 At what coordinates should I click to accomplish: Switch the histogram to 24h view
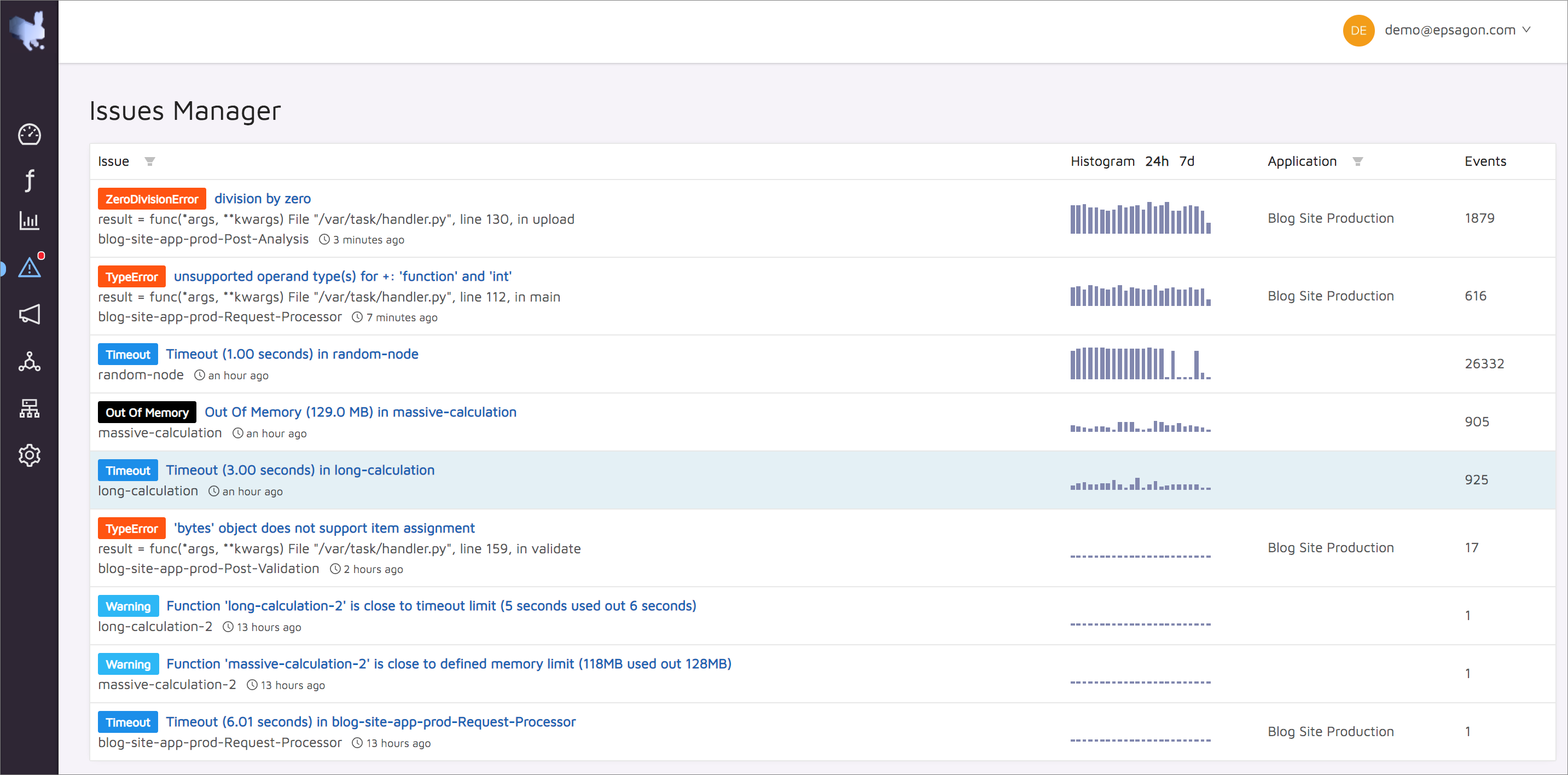tap(1157, 161)
